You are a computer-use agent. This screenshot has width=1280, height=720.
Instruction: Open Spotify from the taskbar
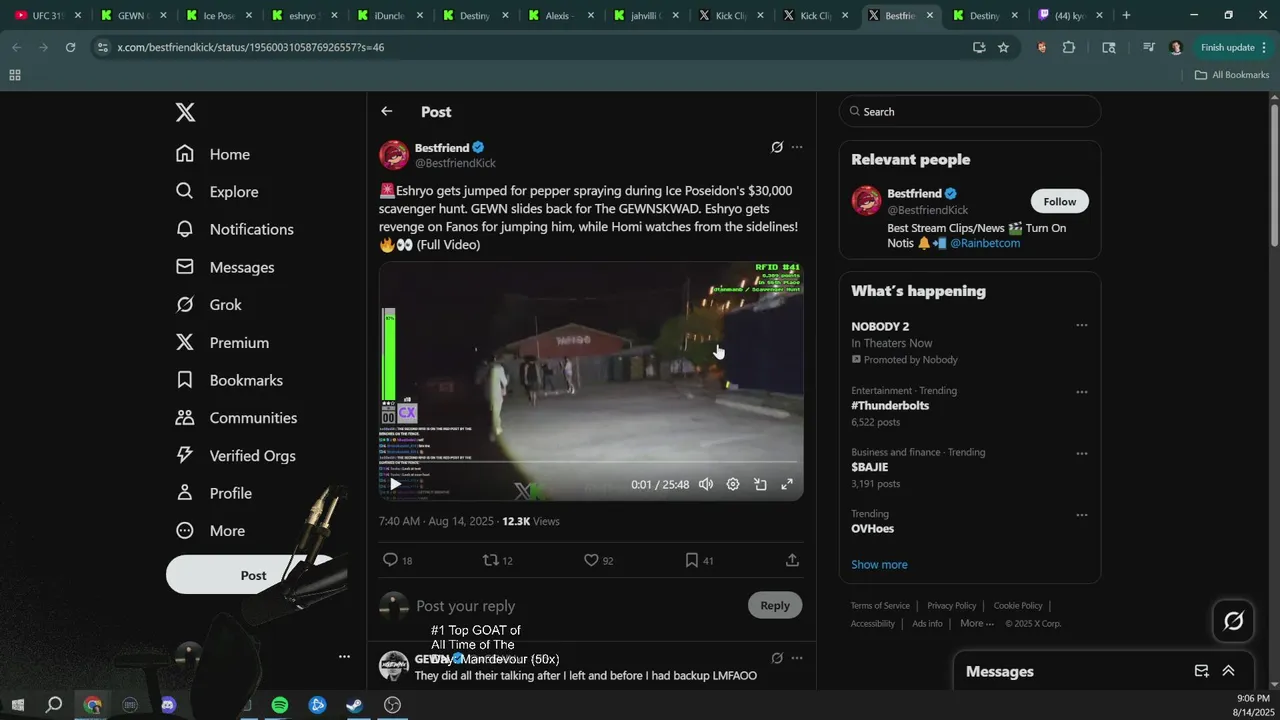(x=280, y=705)
